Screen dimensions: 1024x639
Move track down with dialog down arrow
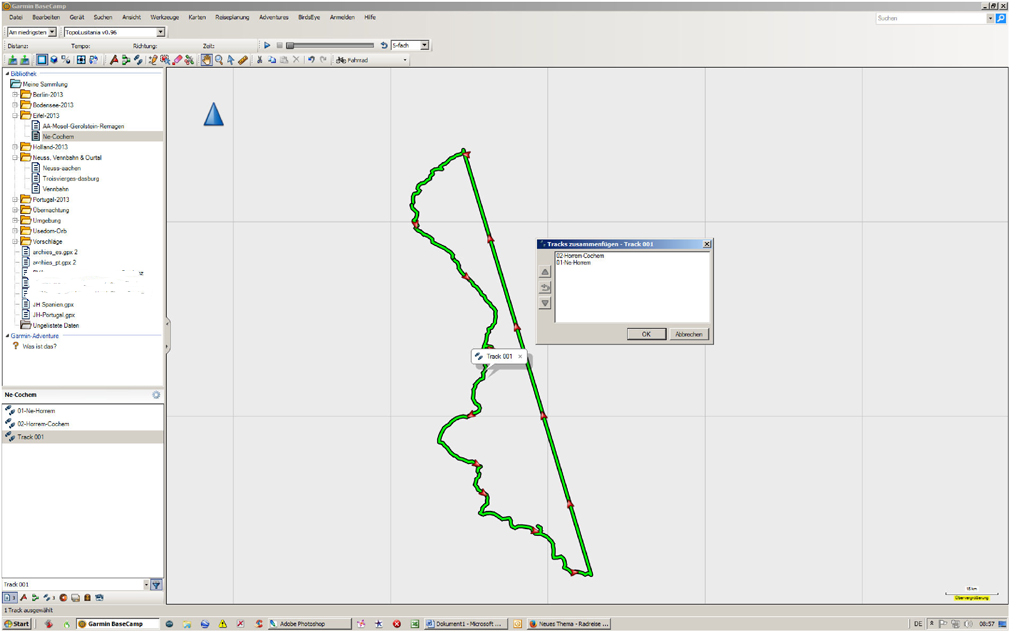(545, 304)
